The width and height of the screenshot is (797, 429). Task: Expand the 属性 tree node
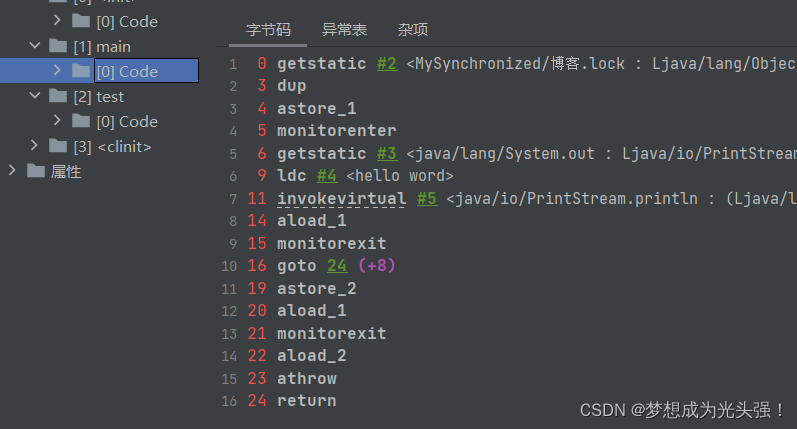click(x=12, y=170)
